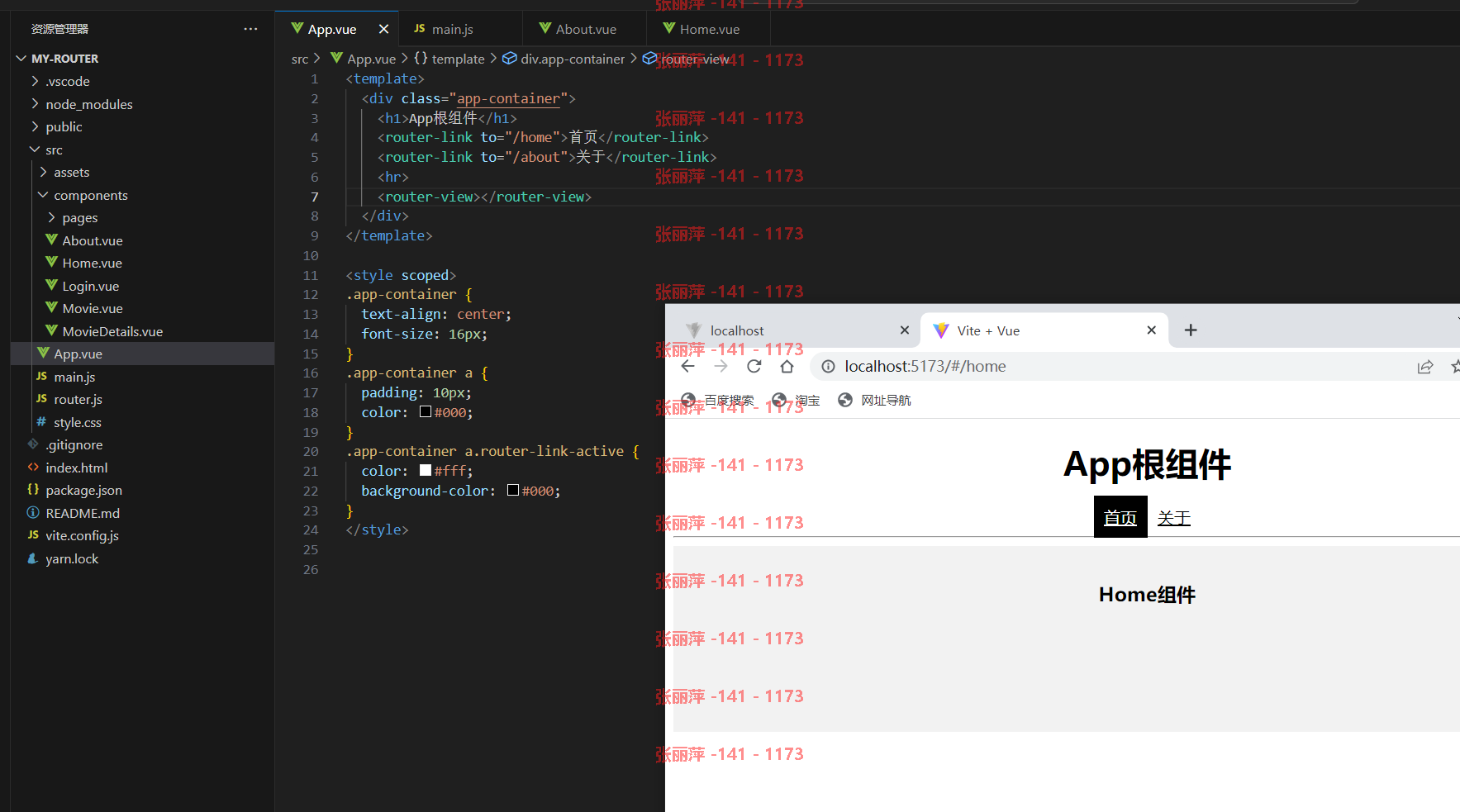Click the 关于 router link
This screenshot has height=812, width=1460.
pos(1174,517)
